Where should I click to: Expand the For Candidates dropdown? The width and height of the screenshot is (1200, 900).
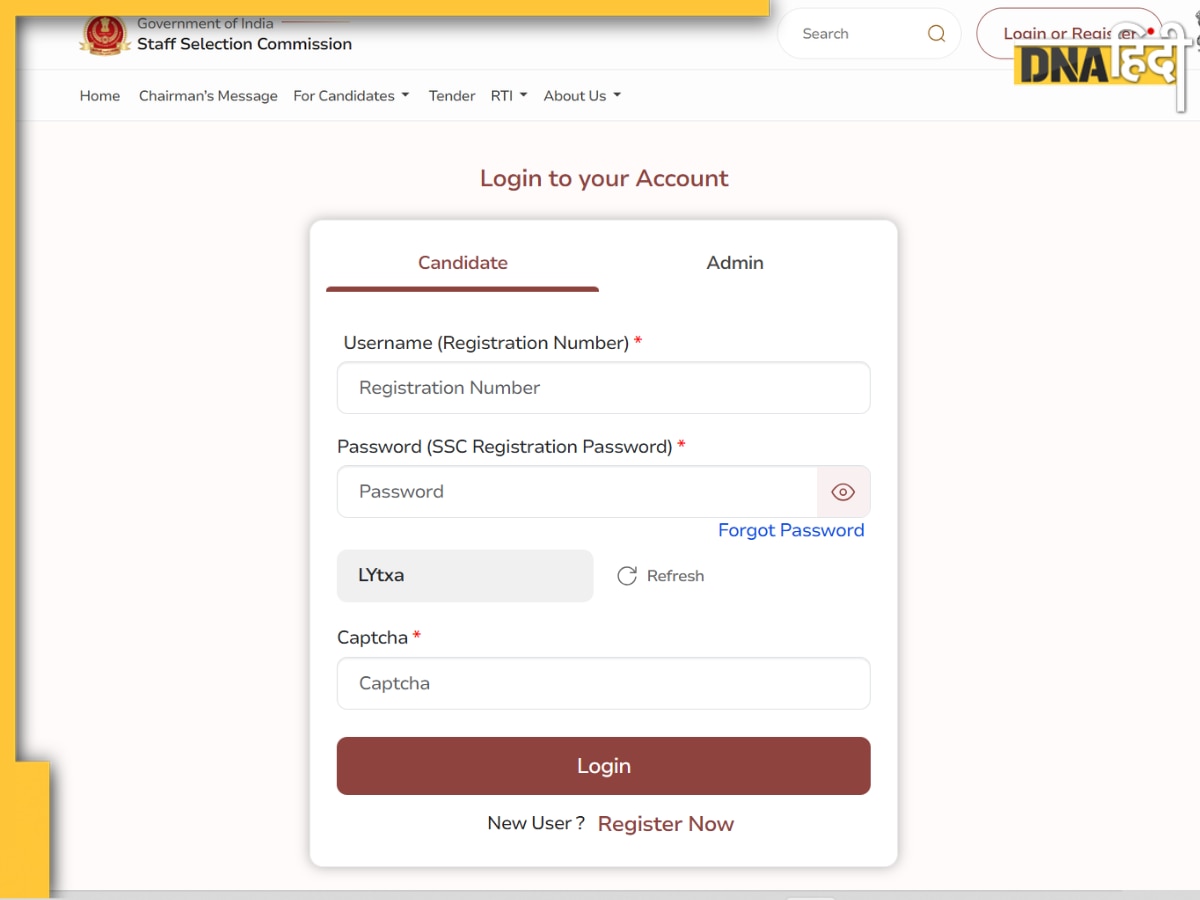(351, 95)
